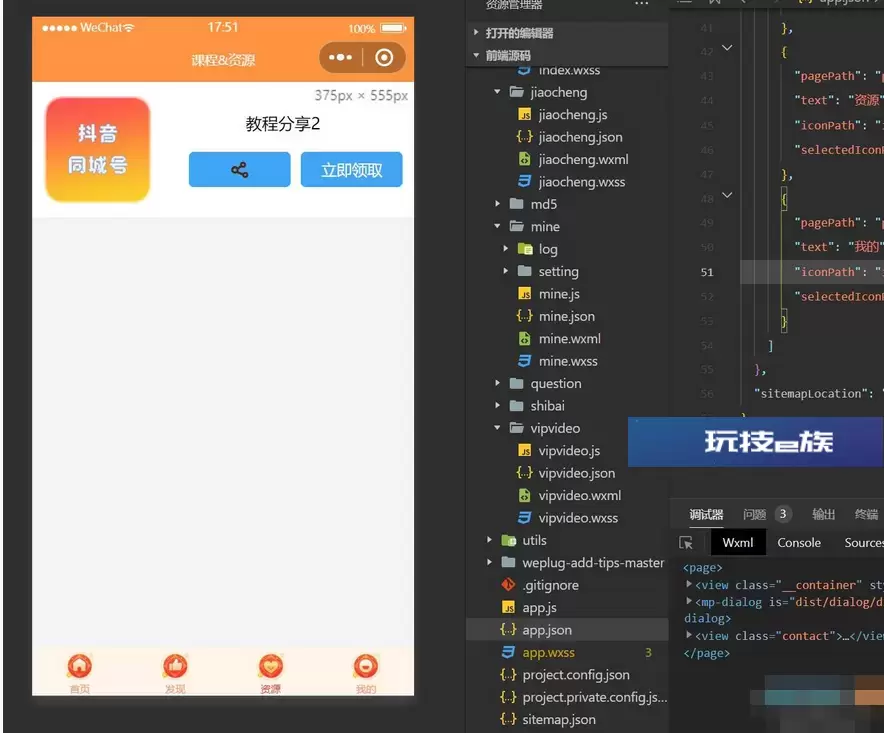
Task: Expand the setting folder
Action: pos(506,271)
